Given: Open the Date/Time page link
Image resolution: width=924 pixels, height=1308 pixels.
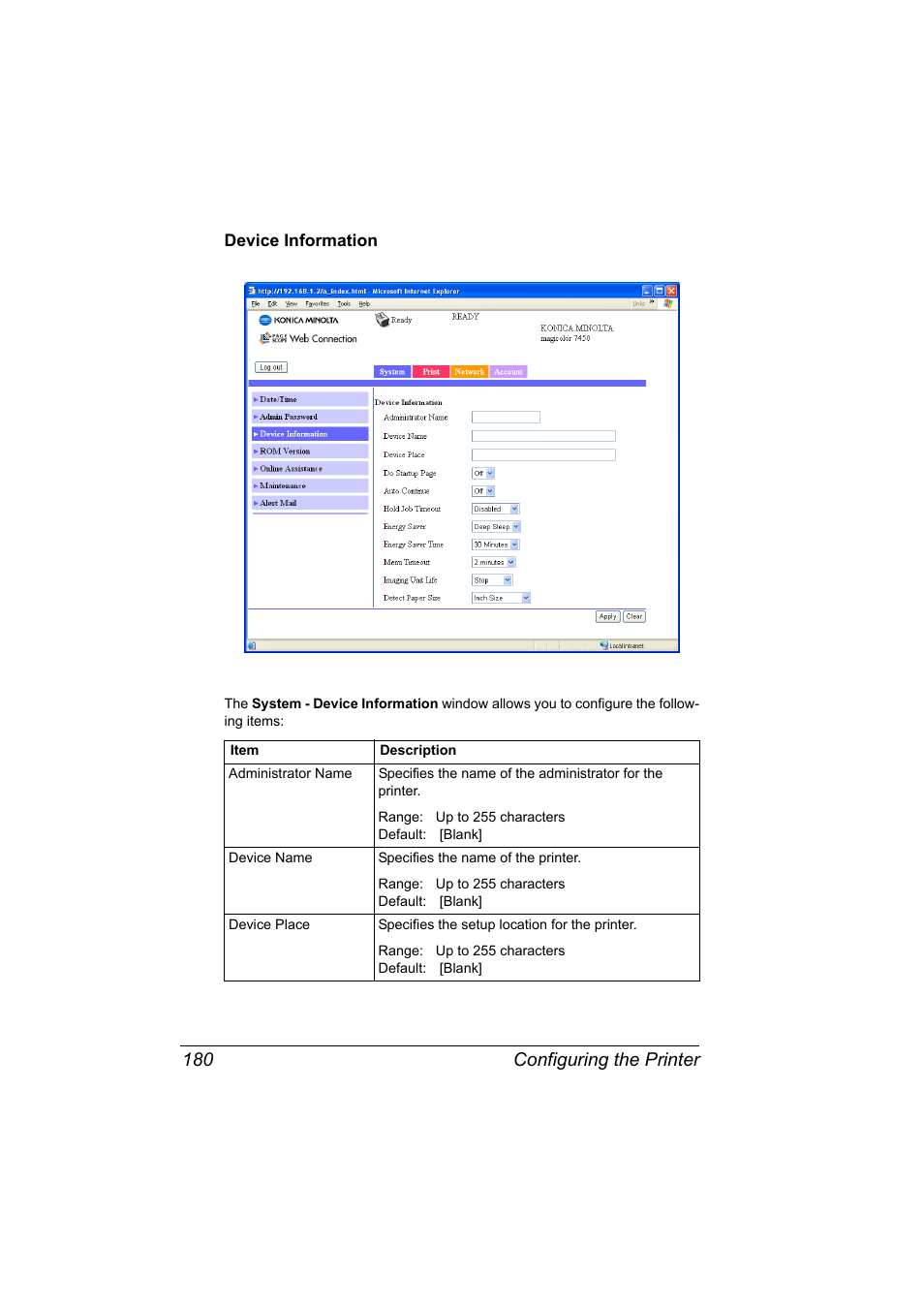Looking at the screenshot, I should pos(310,399).
